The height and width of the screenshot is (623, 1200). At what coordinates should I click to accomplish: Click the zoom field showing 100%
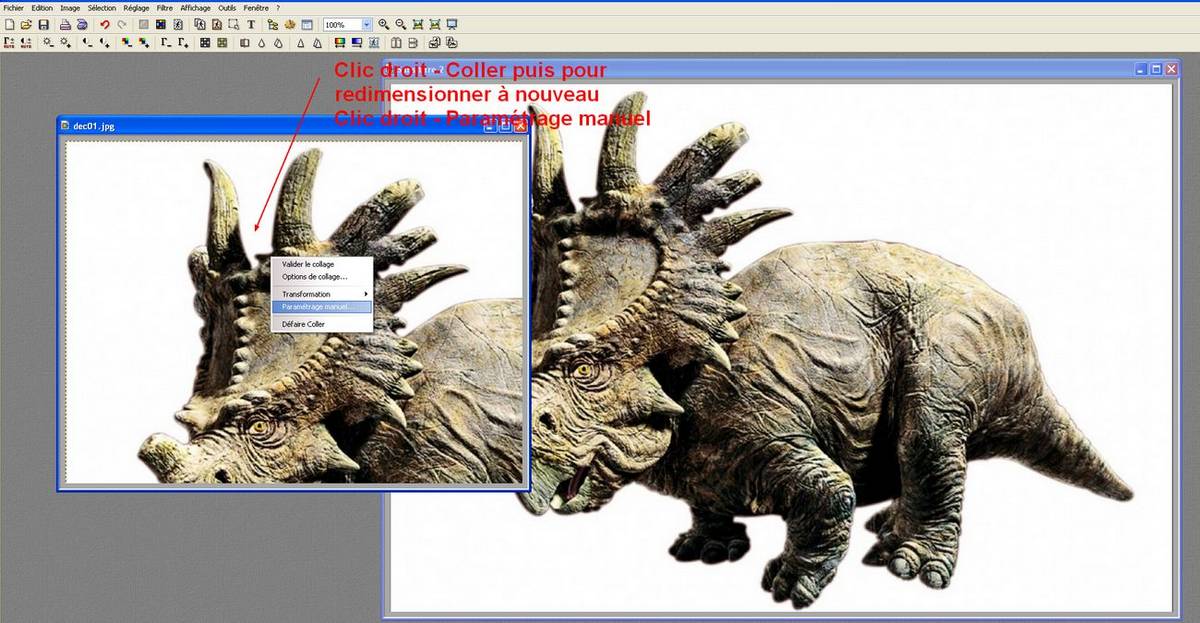pyautogui.click(x=340, y=24)
